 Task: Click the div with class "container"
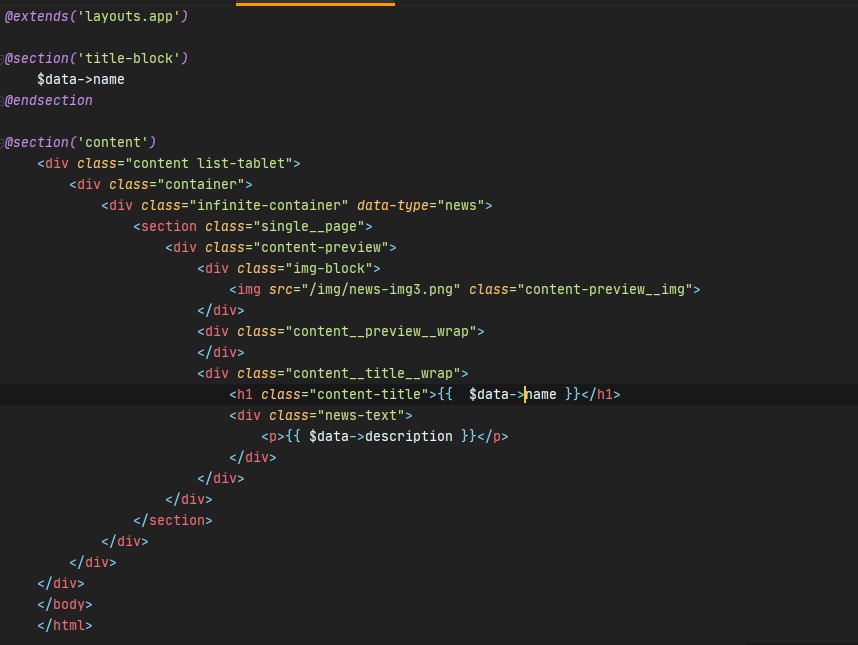click(x=161, y=184)
